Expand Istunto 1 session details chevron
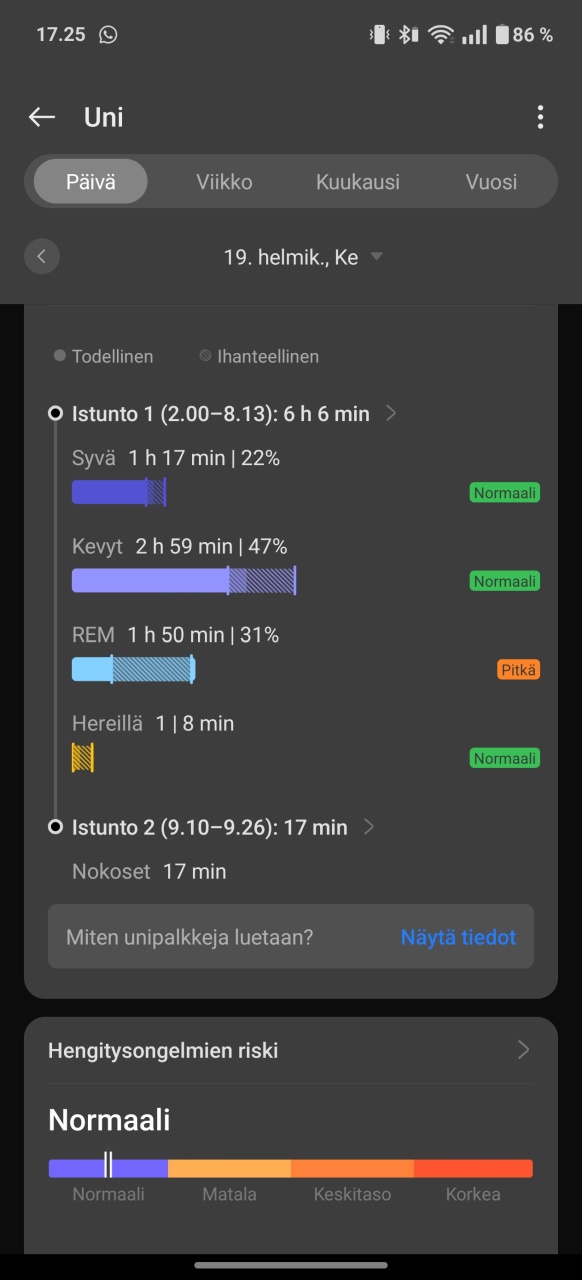 point(391,413)
